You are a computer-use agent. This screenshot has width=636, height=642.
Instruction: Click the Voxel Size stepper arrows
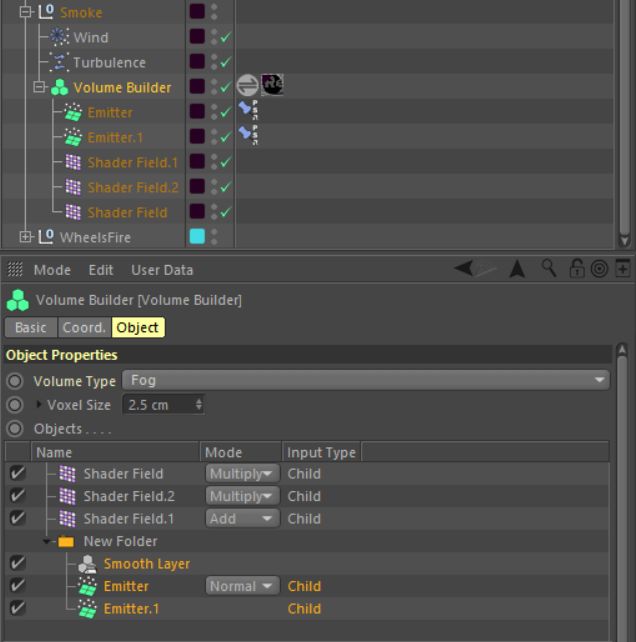click(x=199, y=405)
